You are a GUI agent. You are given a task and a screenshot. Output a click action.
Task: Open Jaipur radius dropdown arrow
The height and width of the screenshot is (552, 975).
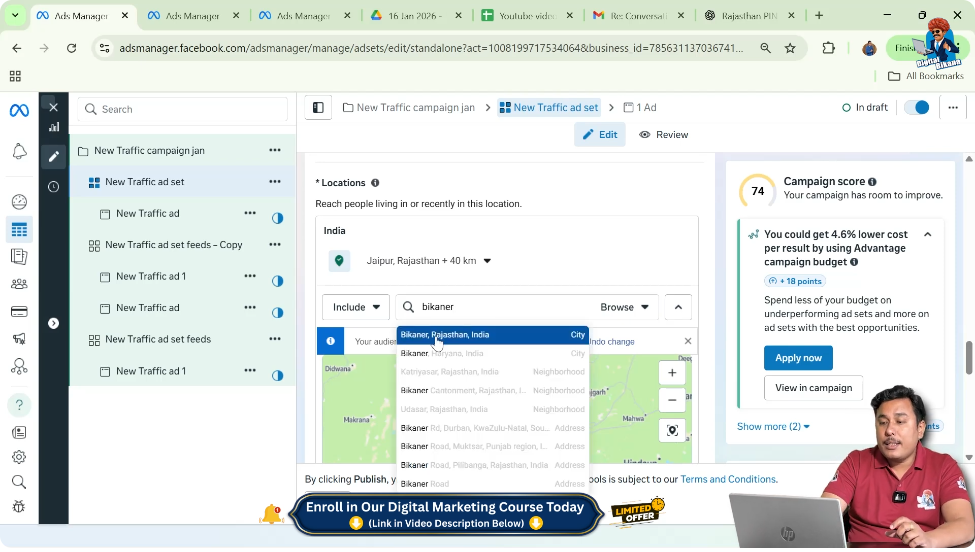[x=488, y=261]
